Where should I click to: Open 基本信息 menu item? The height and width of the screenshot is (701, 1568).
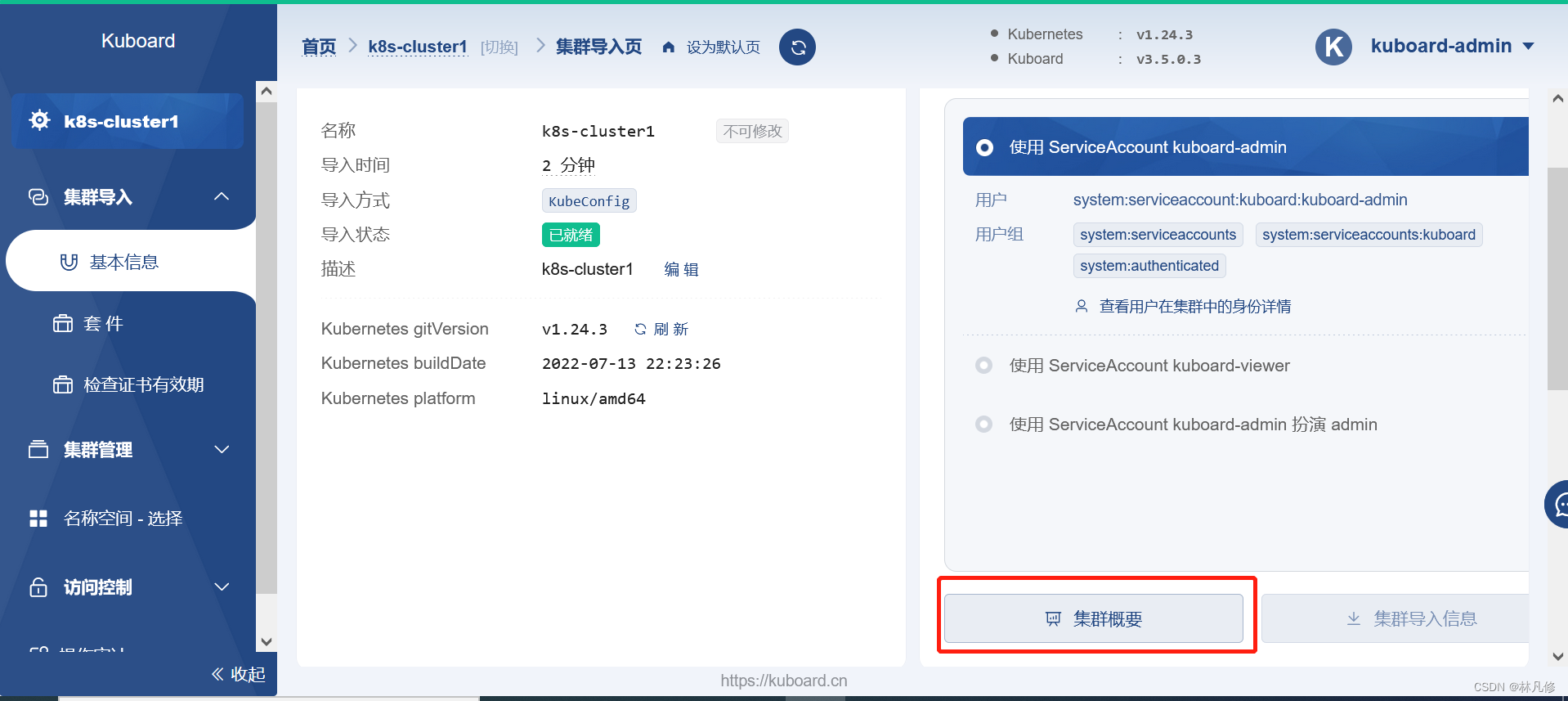pyautogui.click(x=131, y=262)
